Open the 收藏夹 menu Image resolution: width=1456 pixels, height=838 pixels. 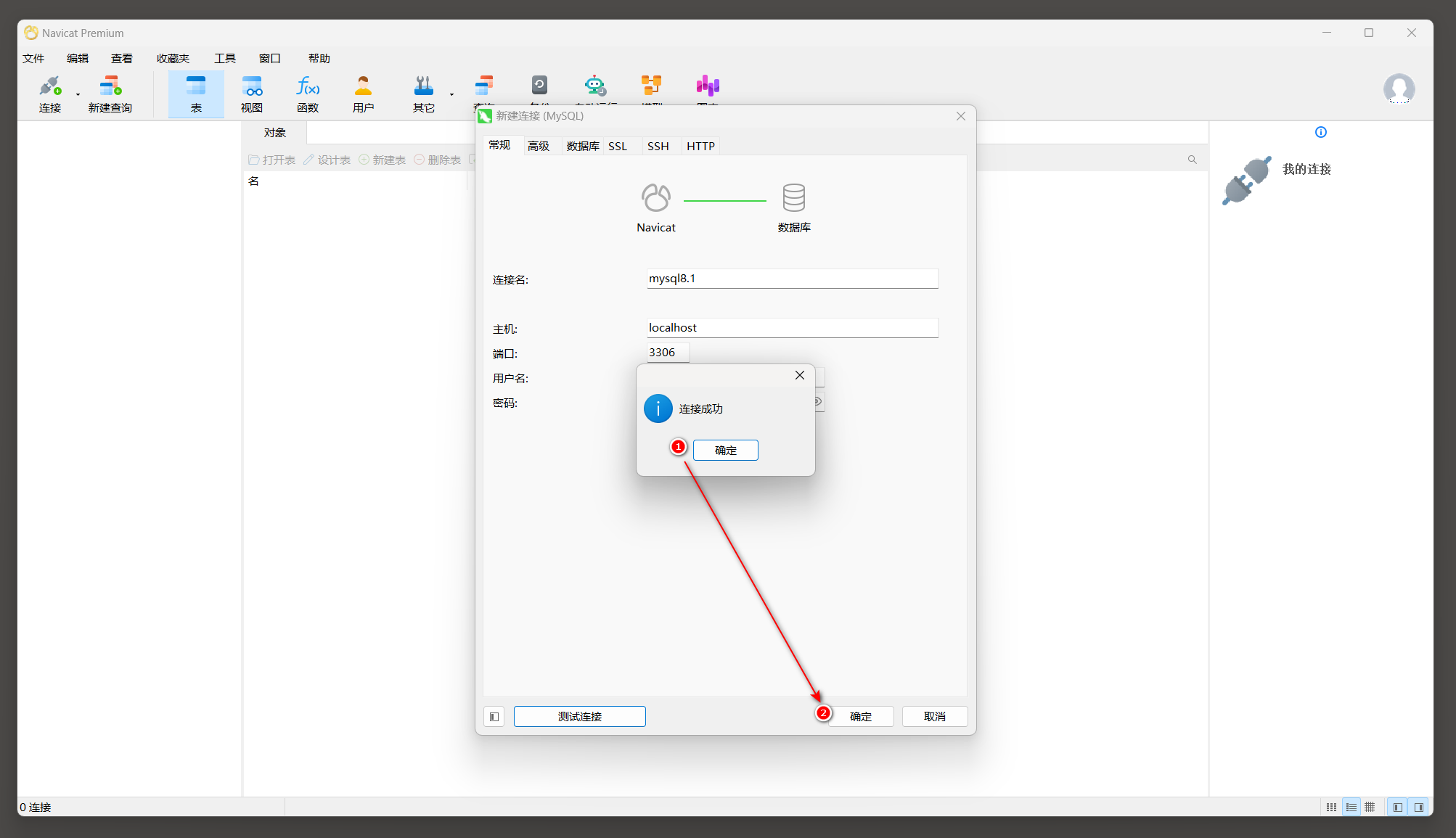tap(173, 58)
